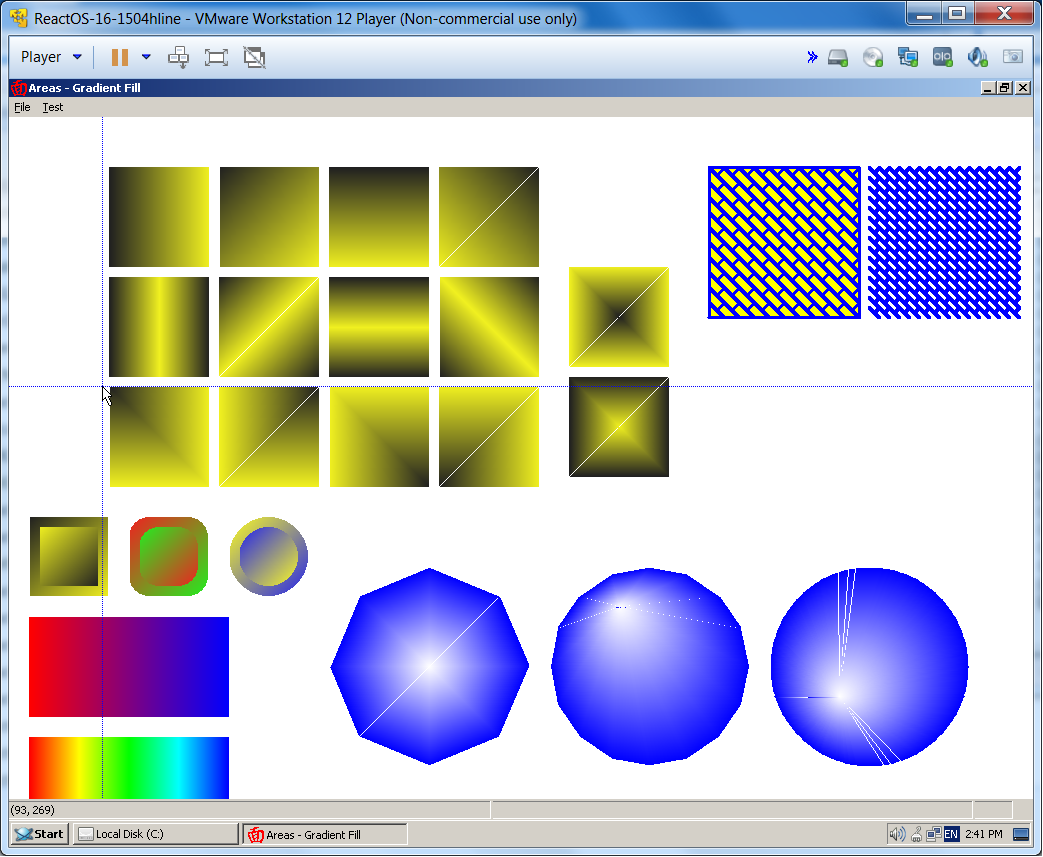Click the safely remove hardware tray icon
Screen dimensions: 1043x857
[x=917, y=834]
